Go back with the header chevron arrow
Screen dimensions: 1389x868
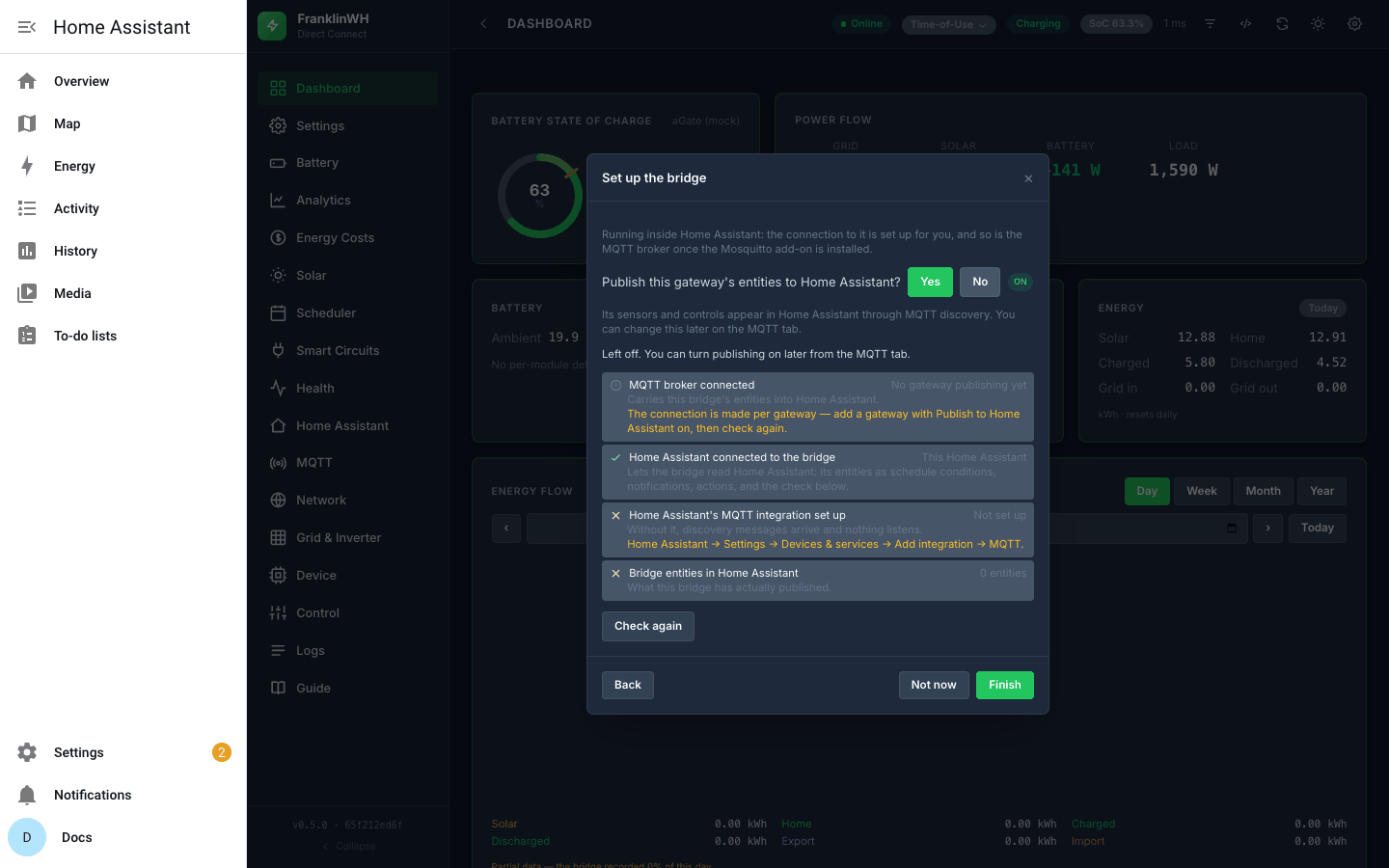coord(483,24)
